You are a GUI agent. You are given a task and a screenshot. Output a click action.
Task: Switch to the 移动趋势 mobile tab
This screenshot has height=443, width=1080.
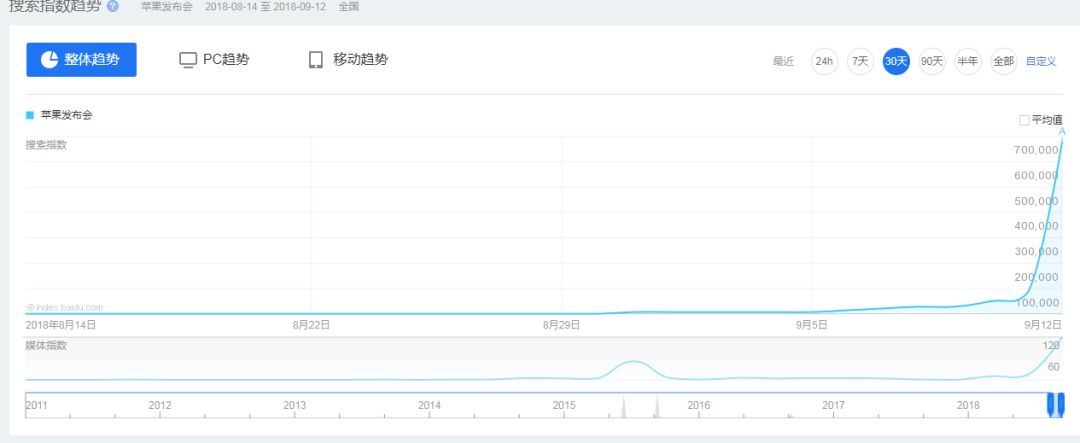click(x=348, y=60)
